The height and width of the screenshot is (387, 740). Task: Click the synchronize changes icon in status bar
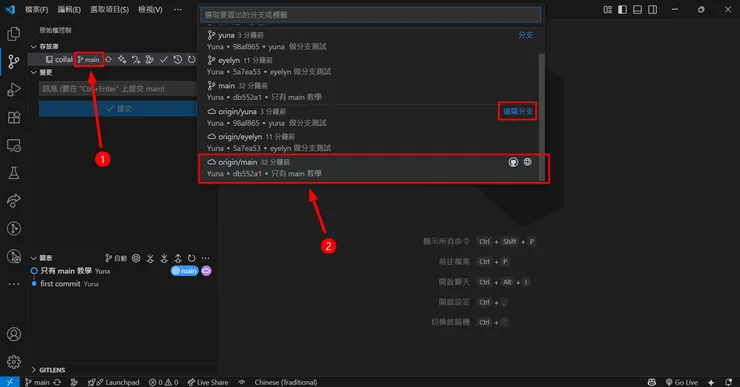57,382
